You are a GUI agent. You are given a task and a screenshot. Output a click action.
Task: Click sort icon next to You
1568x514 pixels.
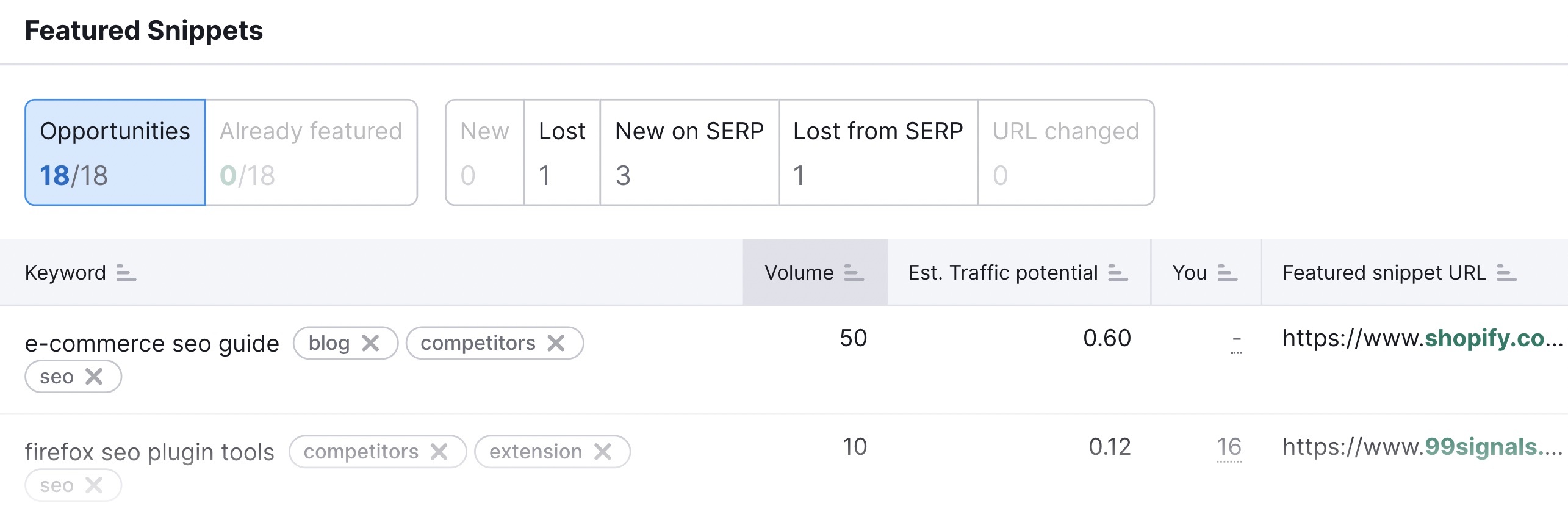click(1227, 273)
